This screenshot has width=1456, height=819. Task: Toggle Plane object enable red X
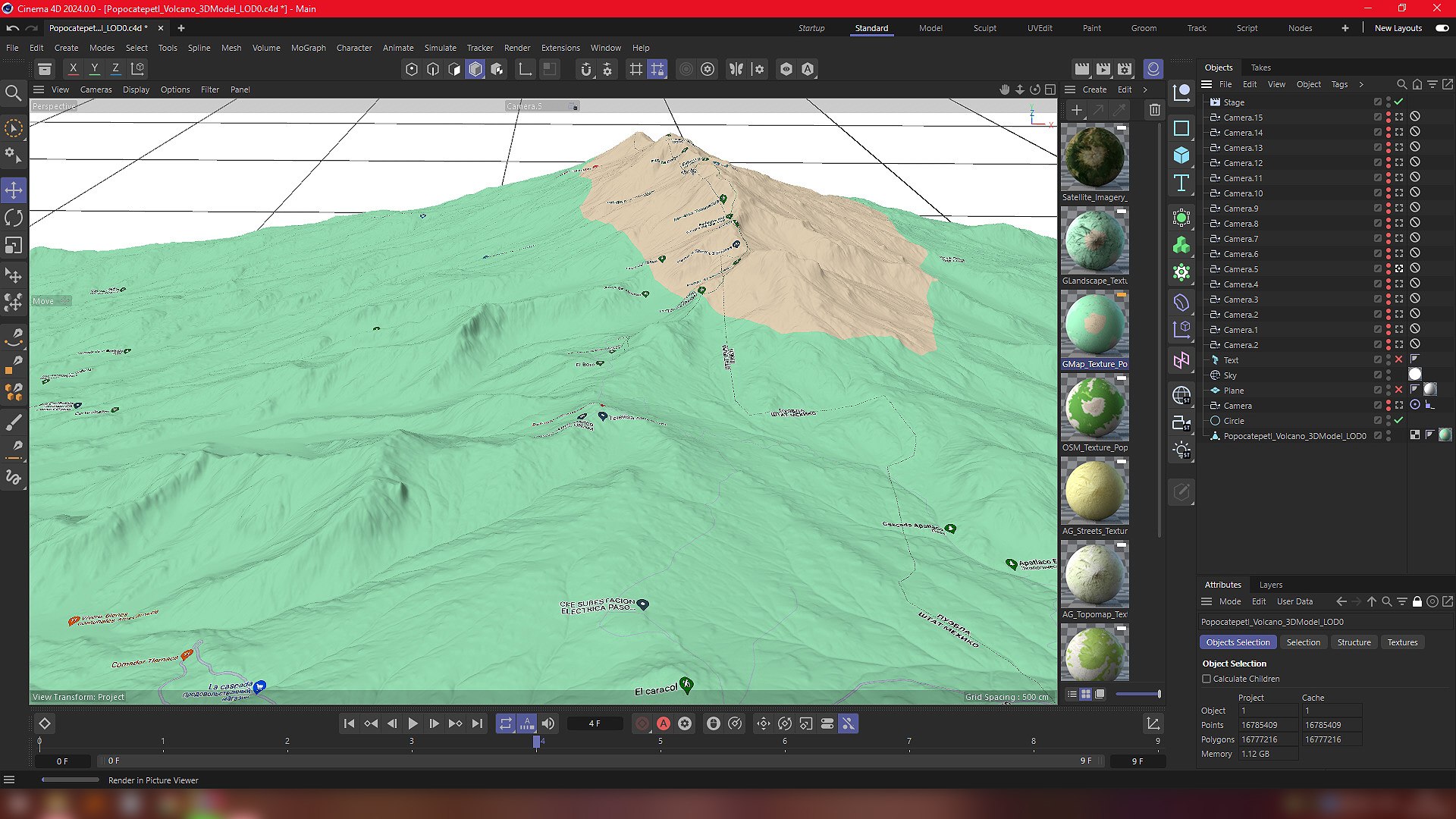(1399, 390)
